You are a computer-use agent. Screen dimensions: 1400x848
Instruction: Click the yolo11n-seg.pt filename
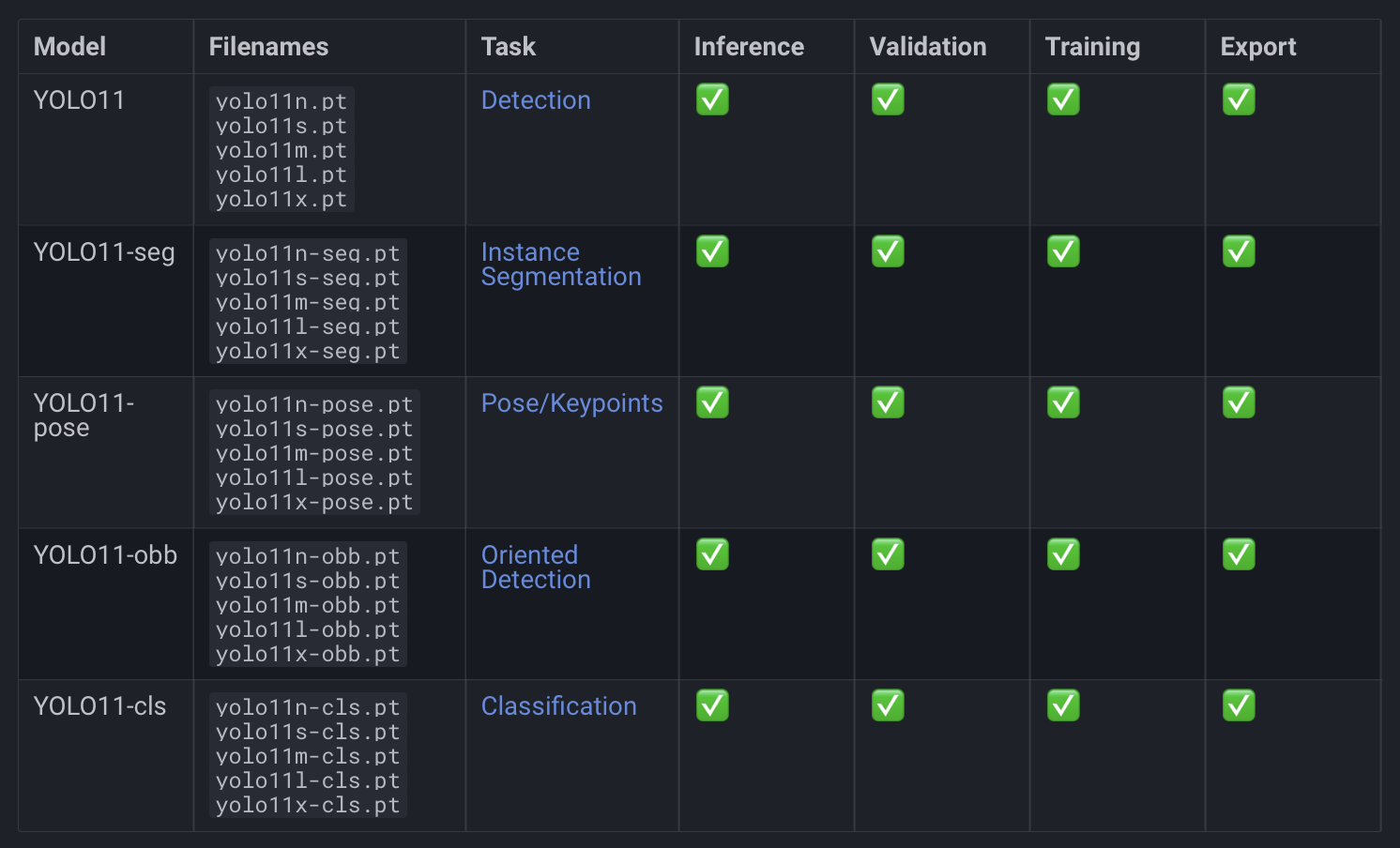[308, 253]
